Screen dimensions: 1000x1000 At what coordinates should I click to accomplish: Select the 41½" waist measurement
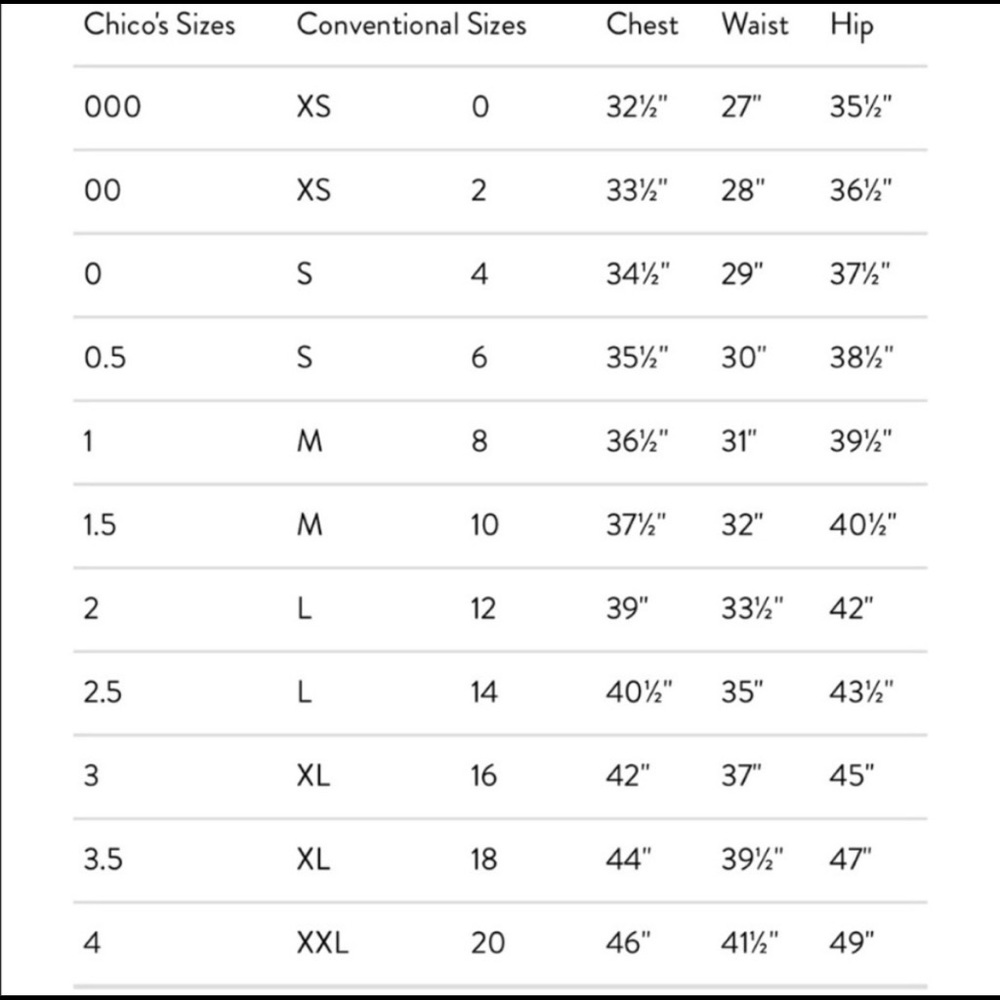click(x=752, y=942)
